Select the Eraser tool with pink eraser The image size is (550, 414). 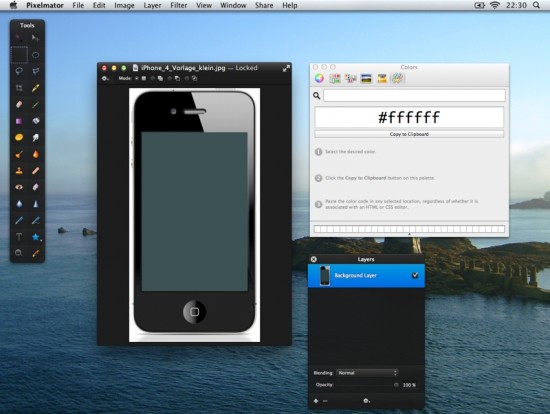(19, 104)
